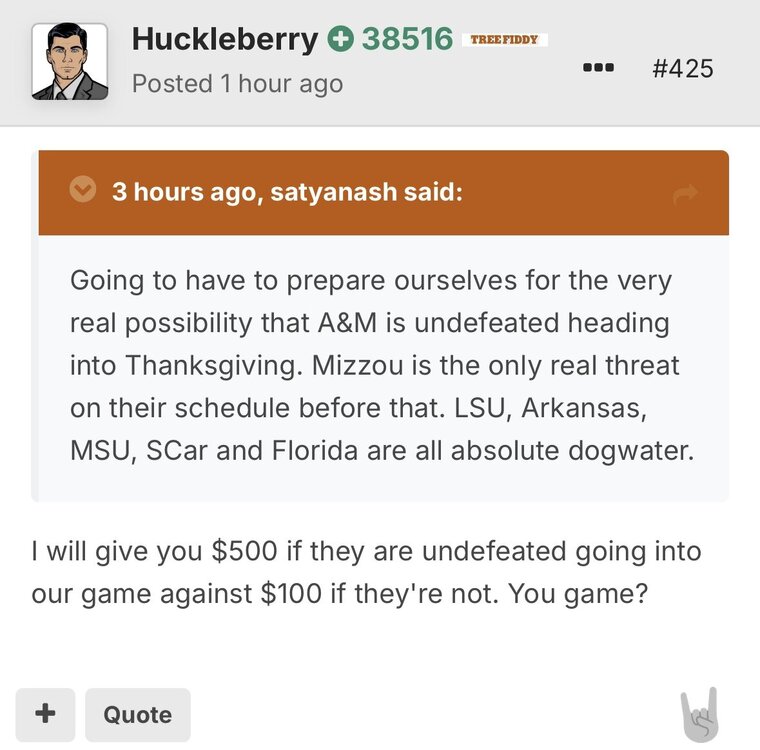Toggle the plus multiquote button
Image resolution: width=760 pixels, height=750 pixels.
(45, 714)
